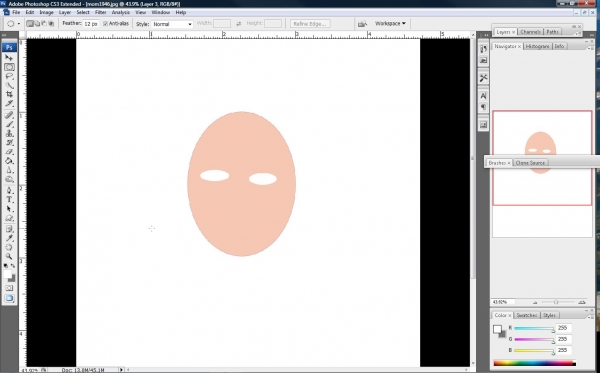Toggle Quick Mask mode in toolbox

(9, 288)
